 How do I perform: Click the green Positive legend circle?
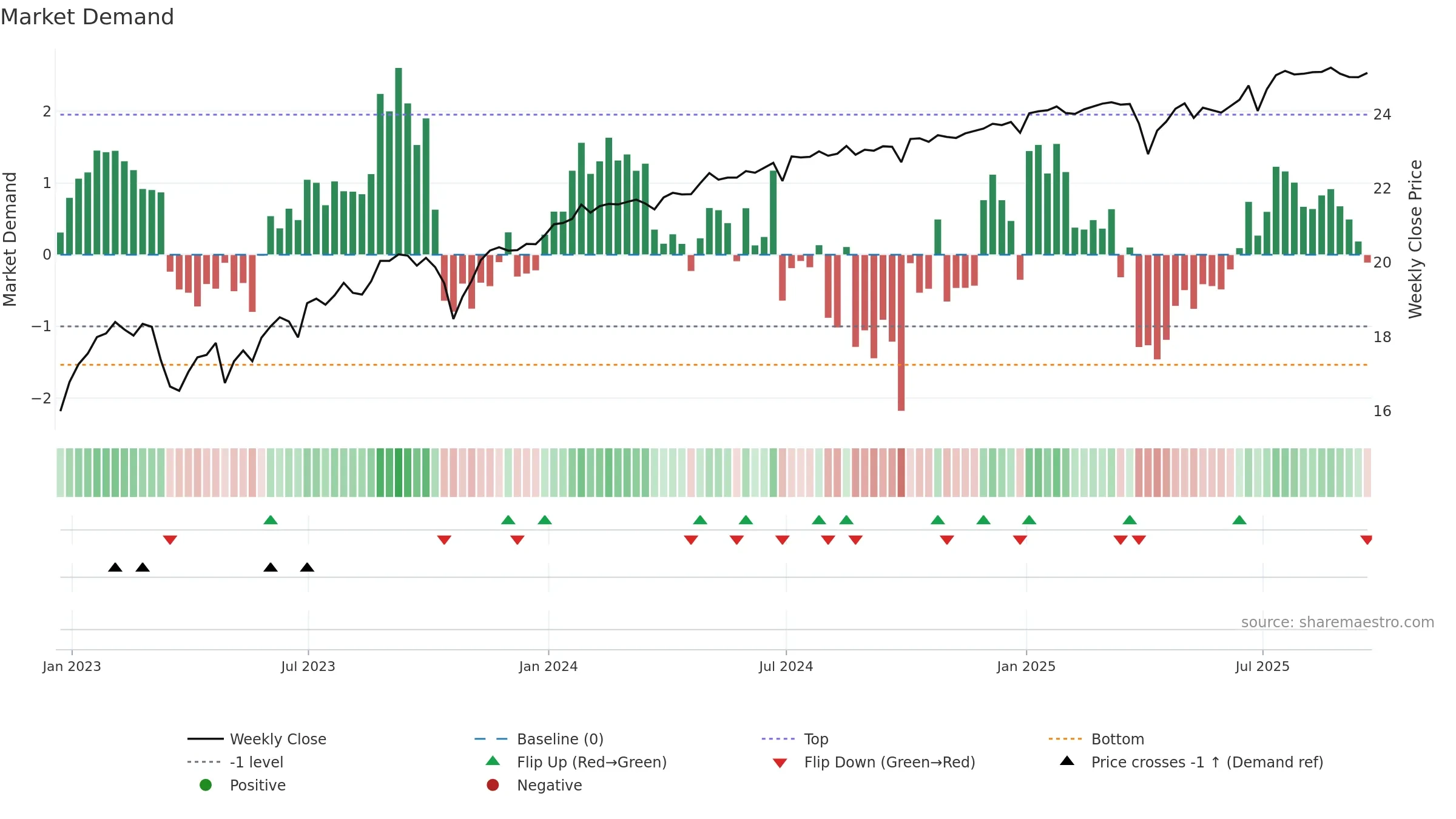coord(206,785)
